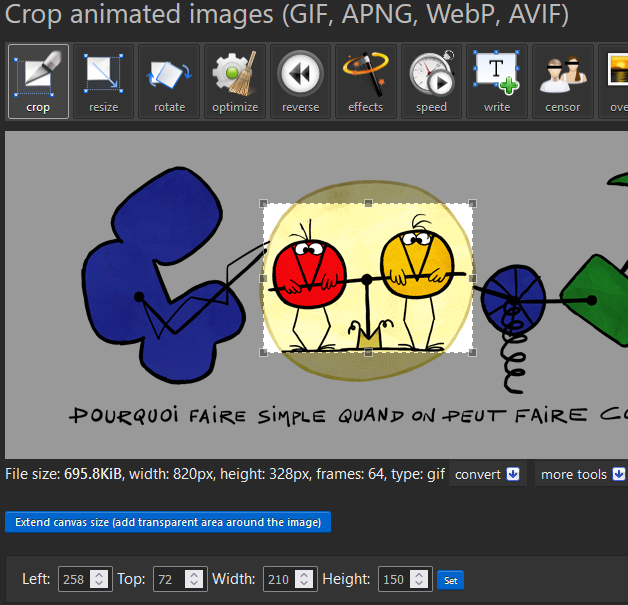This screenshot has height=605, width=628.
Task: Click the red bird inside the crop selection
Action: pos(309,273)
